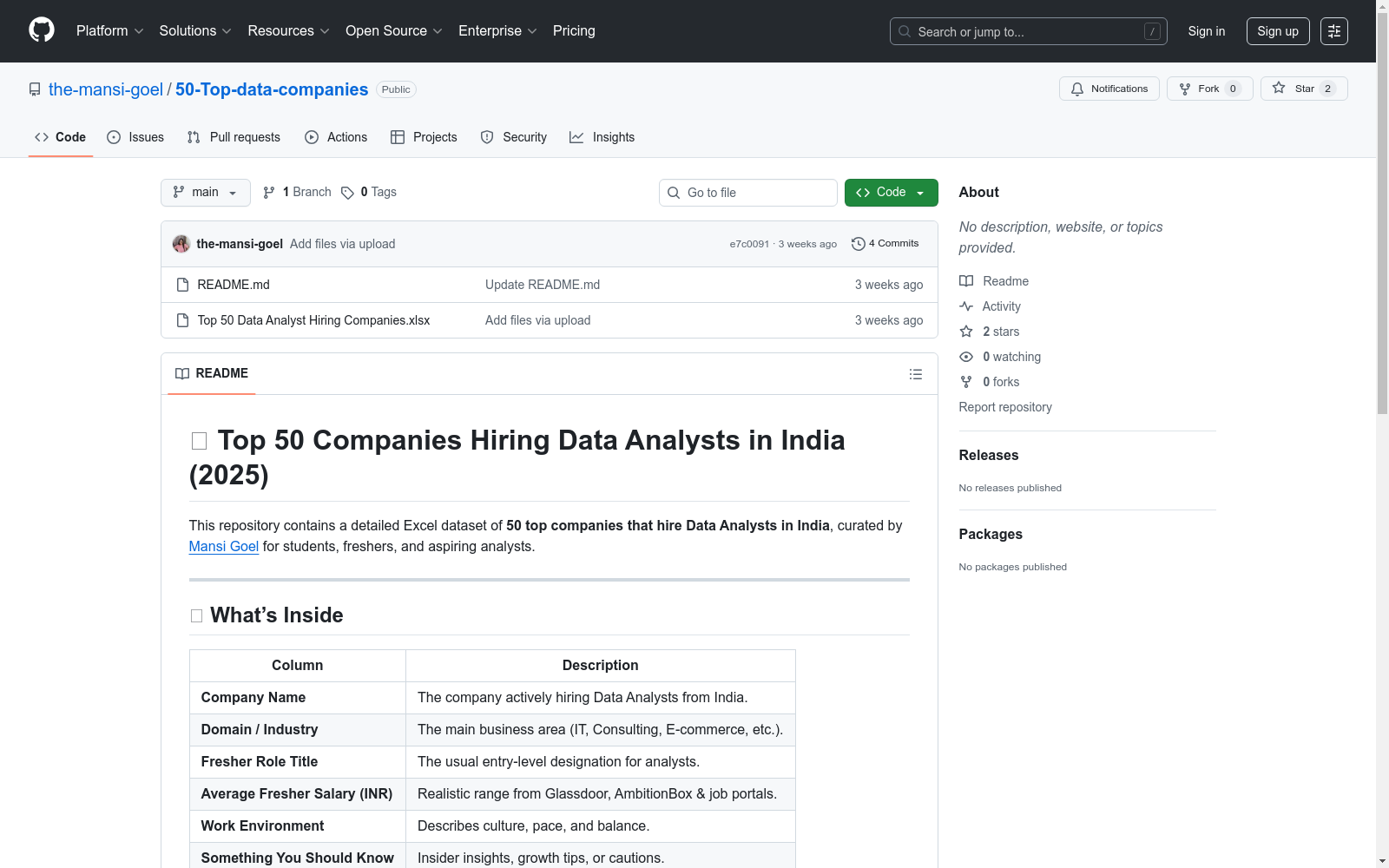The image size is (1389, 868).
Task: Open the README outline icon
Action: [916, 374]
